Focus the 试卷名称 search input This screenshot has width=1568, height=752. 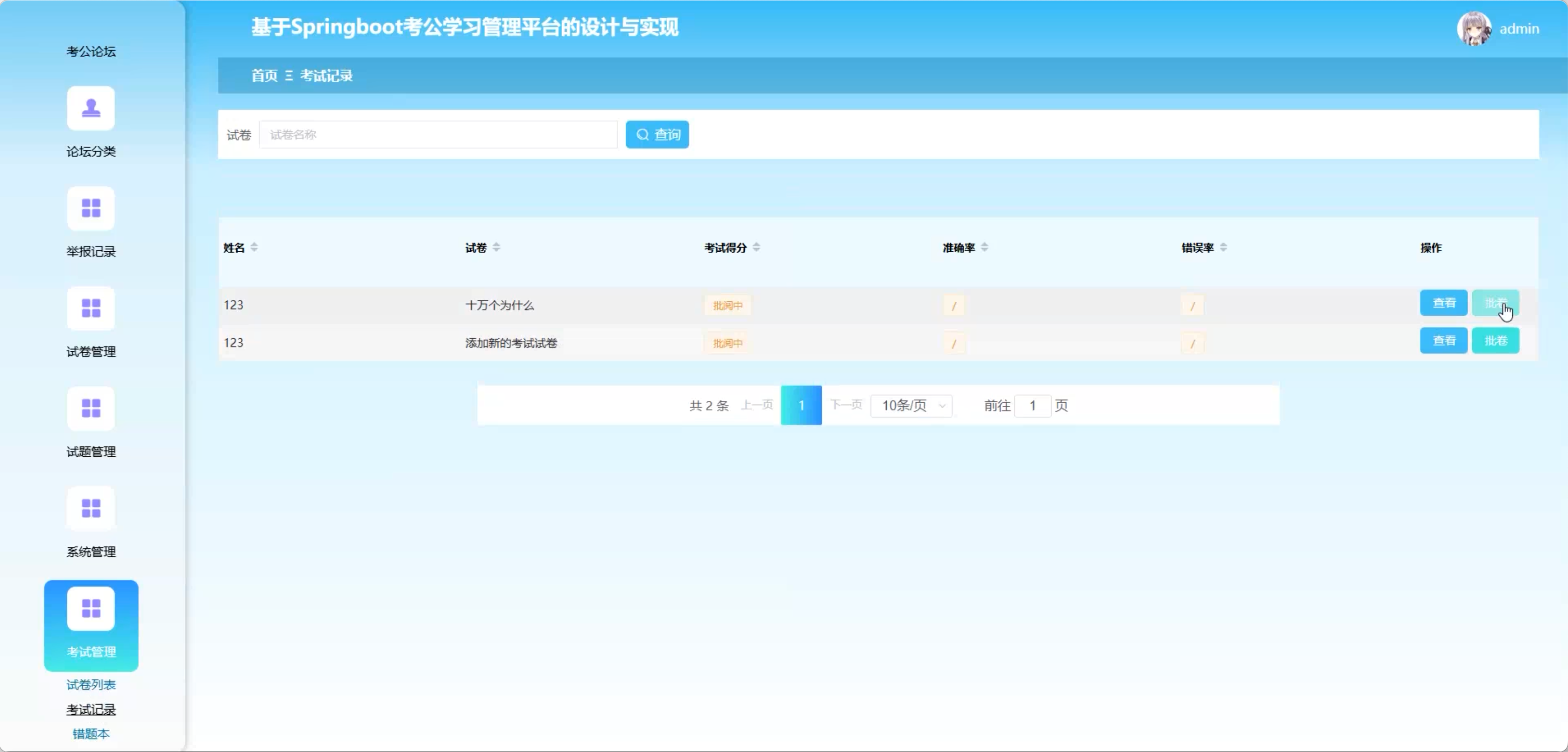(438, 135)
